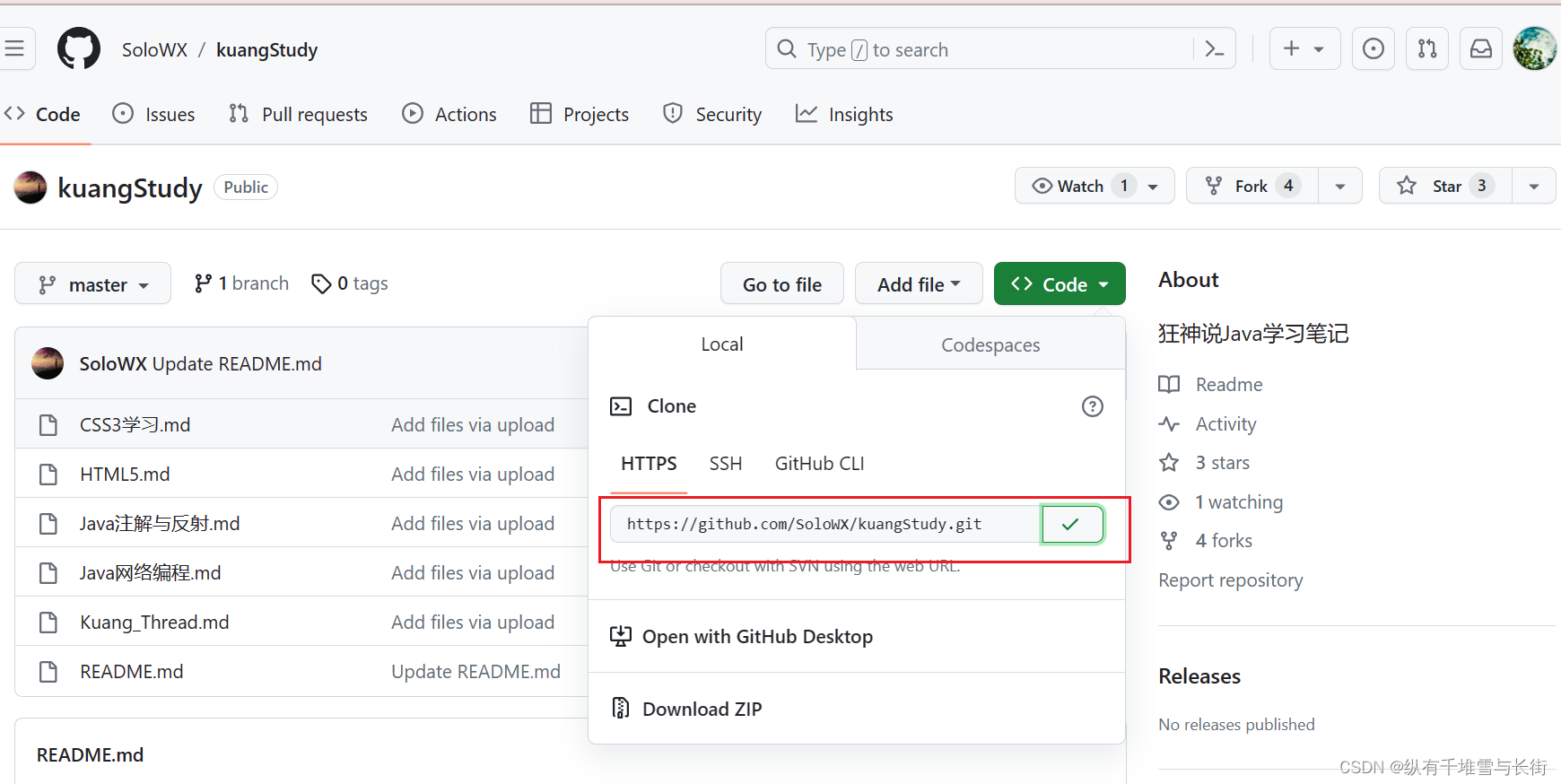Click the eye icon beside 1 watching
Screen dimensions: 1561x784
click(1169, 502)
